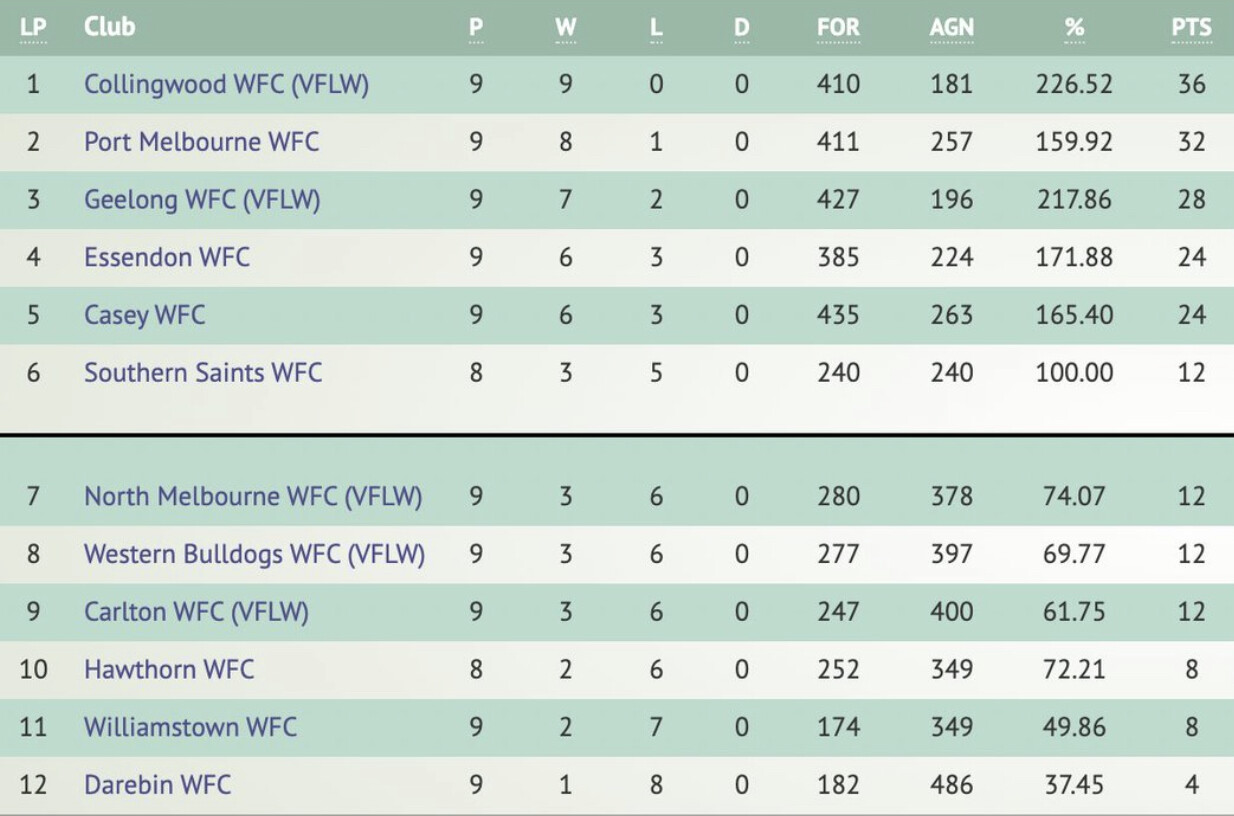The height and width of the screenshot is (816, 1234).
Task: Open the Casey WFC club link
Action: tap(144, 315)
